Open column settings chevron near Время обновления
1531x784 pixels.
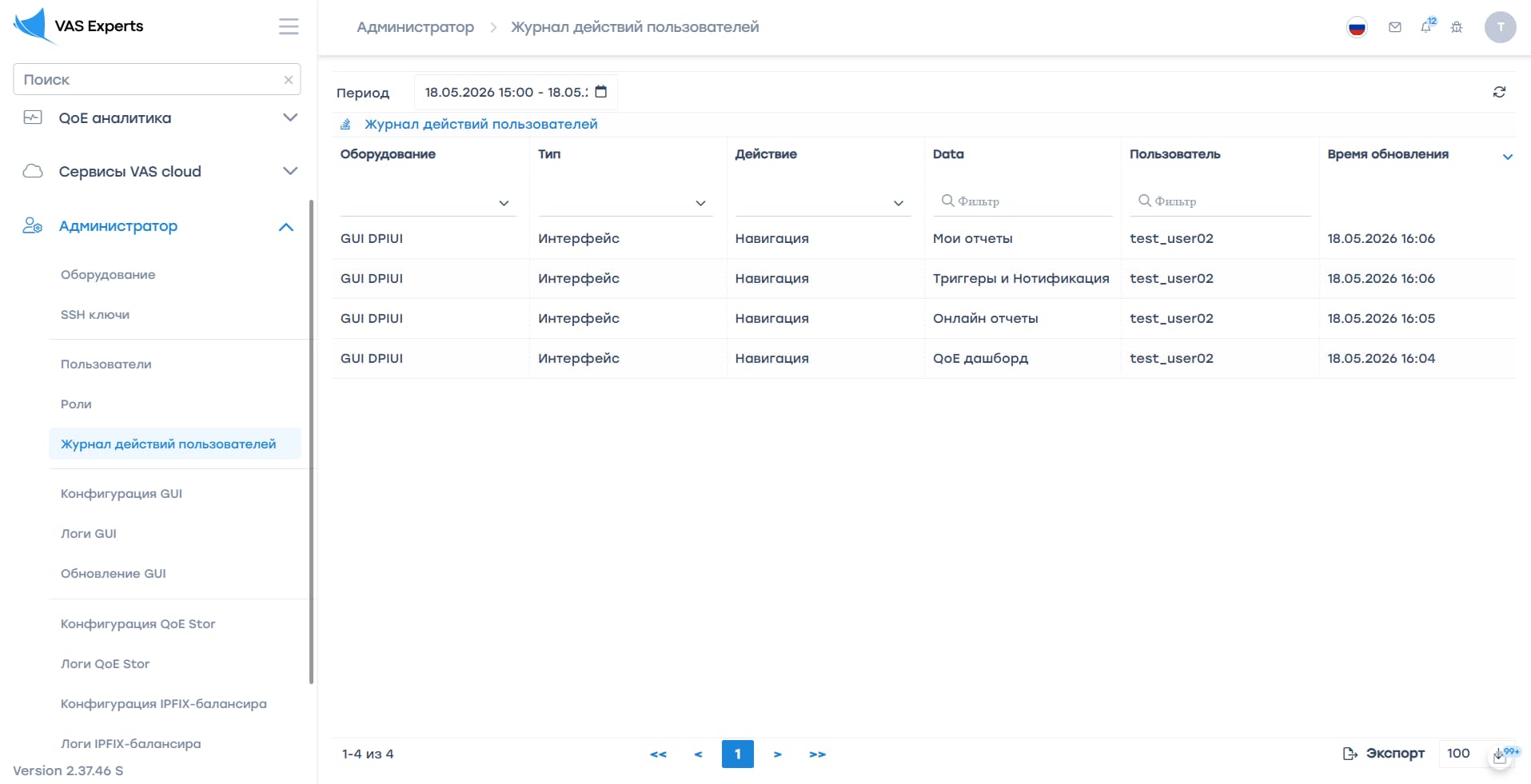(1507, 157)
